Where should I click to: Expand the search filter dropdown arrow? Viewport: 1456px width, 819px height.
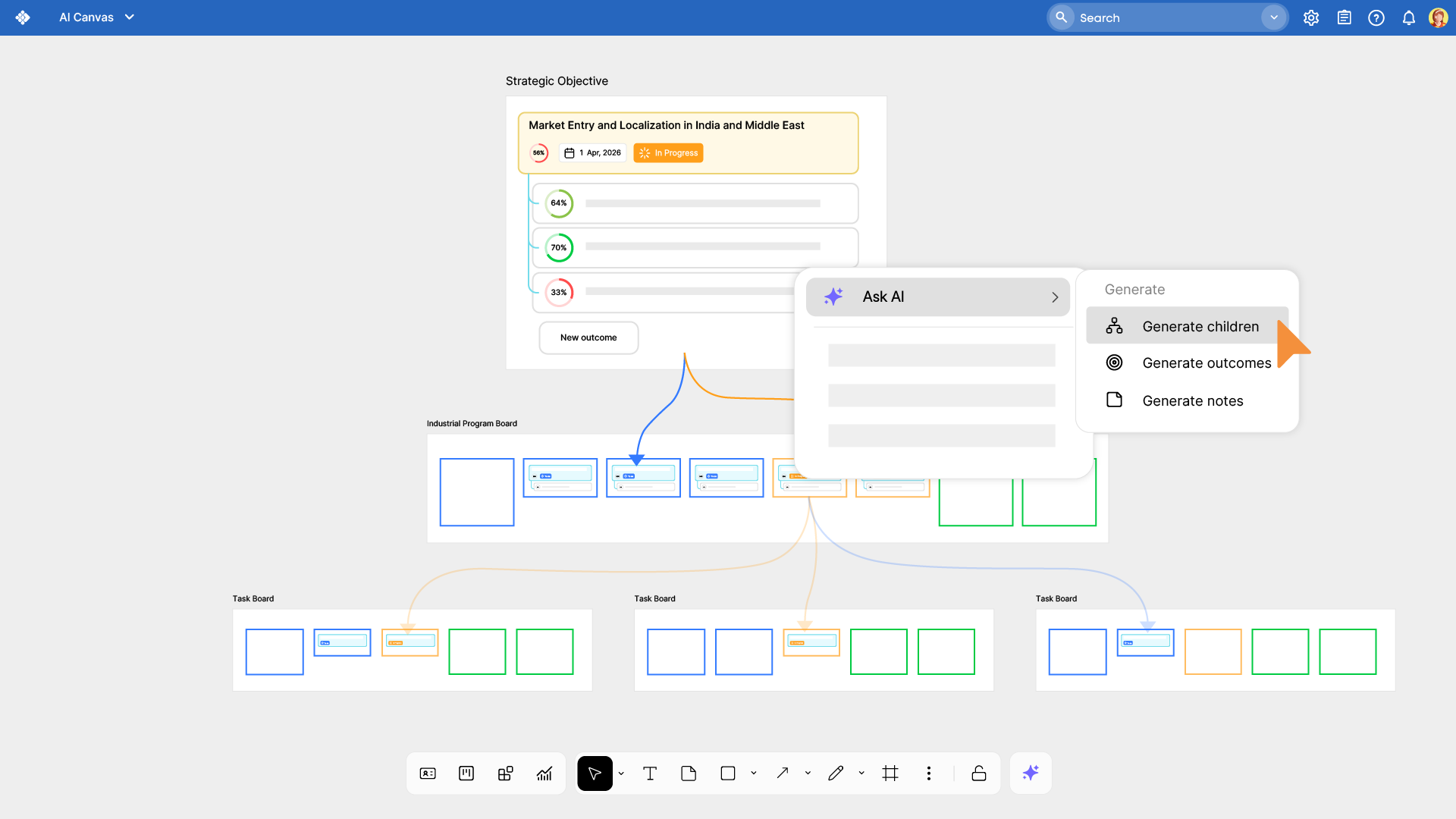pyautogui.click(x=1274, y=17)
